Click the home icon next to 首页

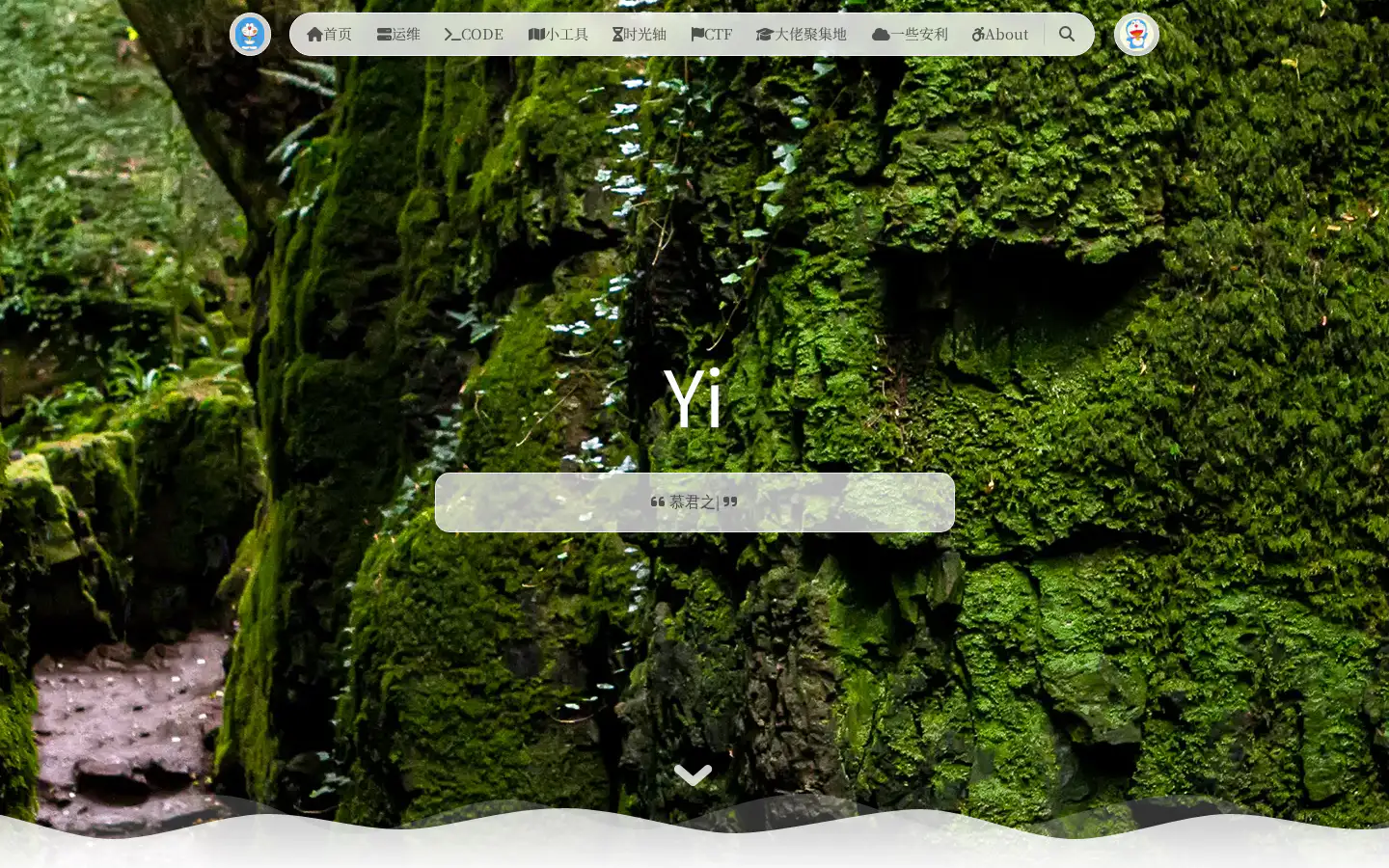coord(314,35)
